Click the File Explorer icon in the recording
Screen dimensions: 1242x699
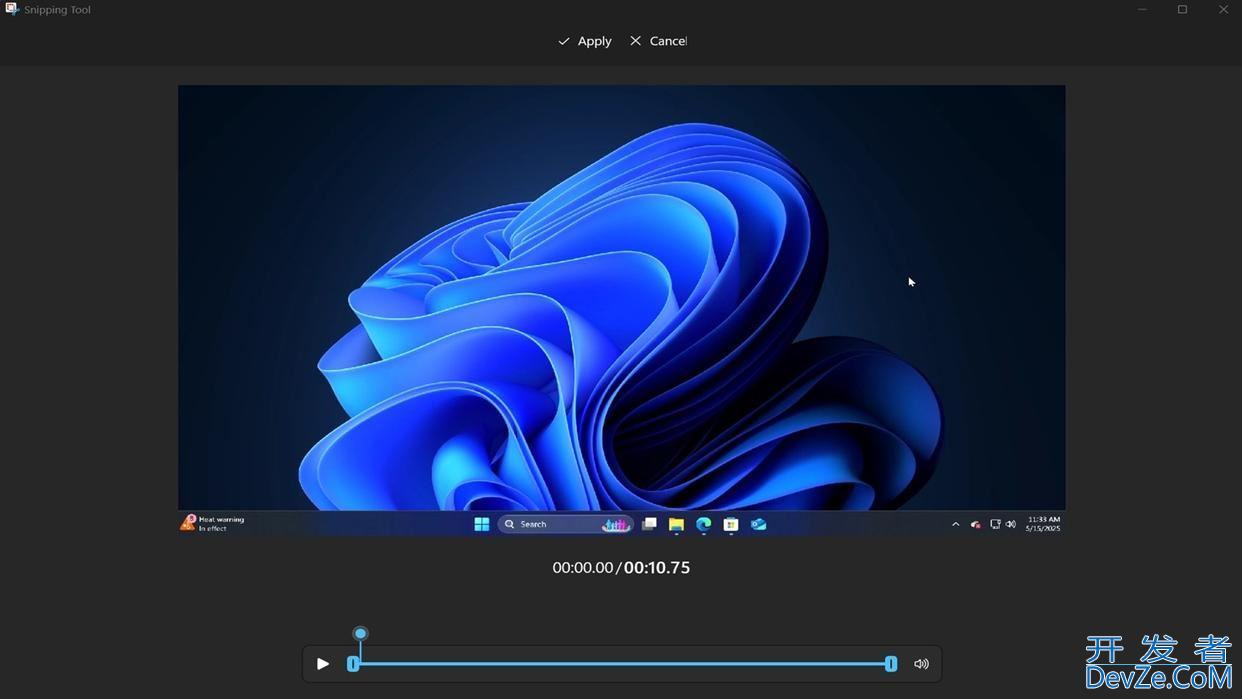point(676,524)
